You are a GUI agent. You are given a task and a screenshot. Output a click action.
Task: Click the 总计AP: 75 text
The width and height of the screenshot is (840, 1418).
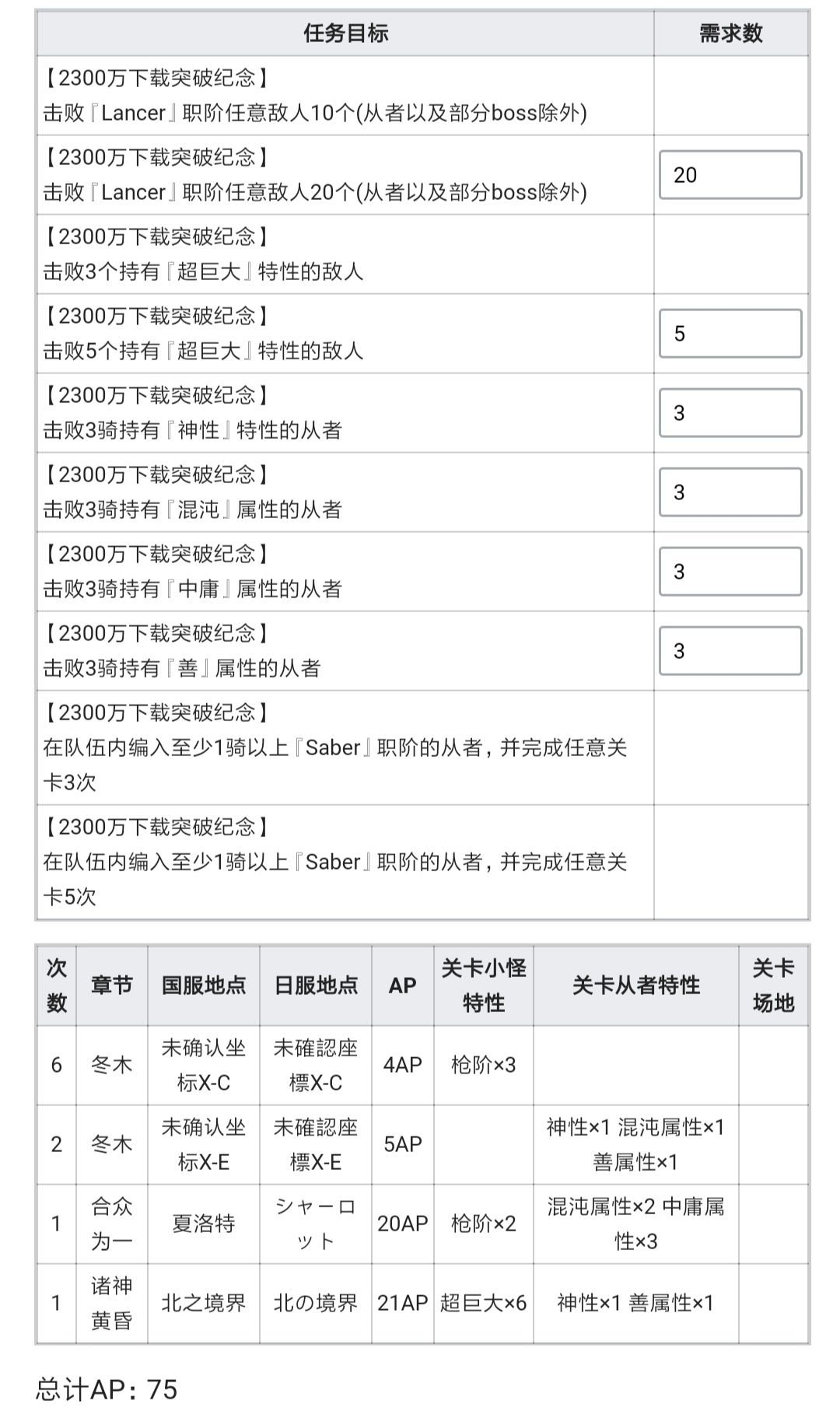107,1388
